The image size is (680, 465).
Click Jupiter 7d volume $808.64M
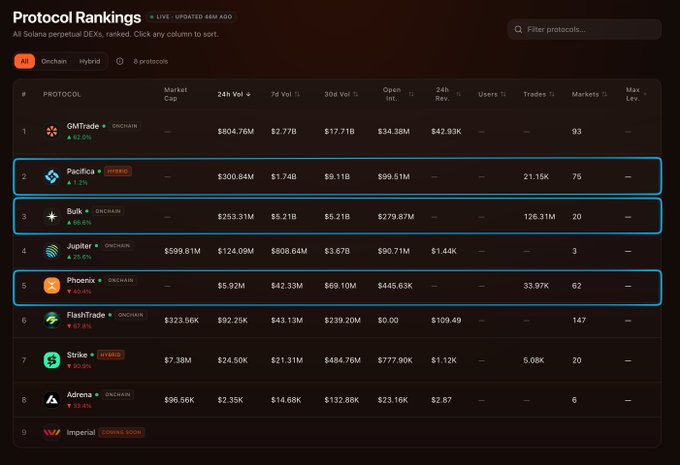tap(289, 251)
